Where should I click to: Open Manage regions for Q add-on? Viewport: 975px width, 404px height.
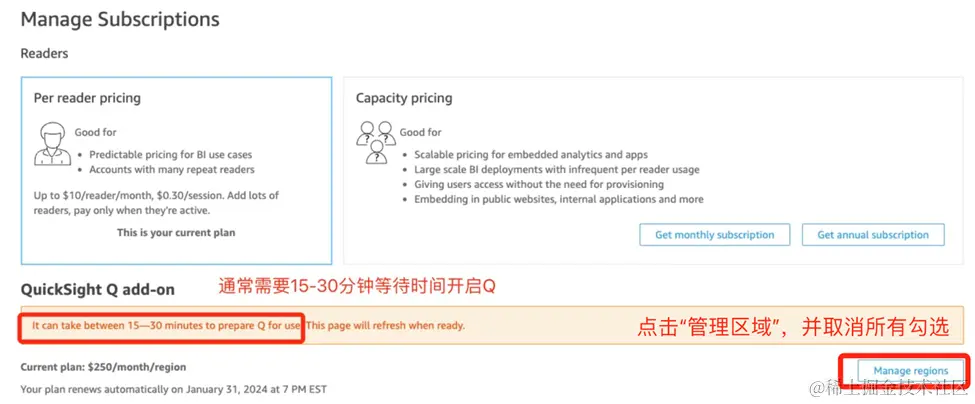click(x=910, y=371)
